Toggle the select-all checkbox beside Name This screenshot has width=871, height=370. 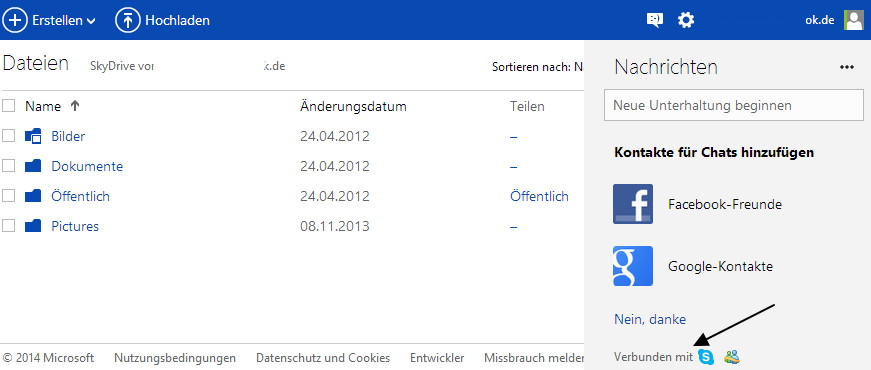point(8,106)
